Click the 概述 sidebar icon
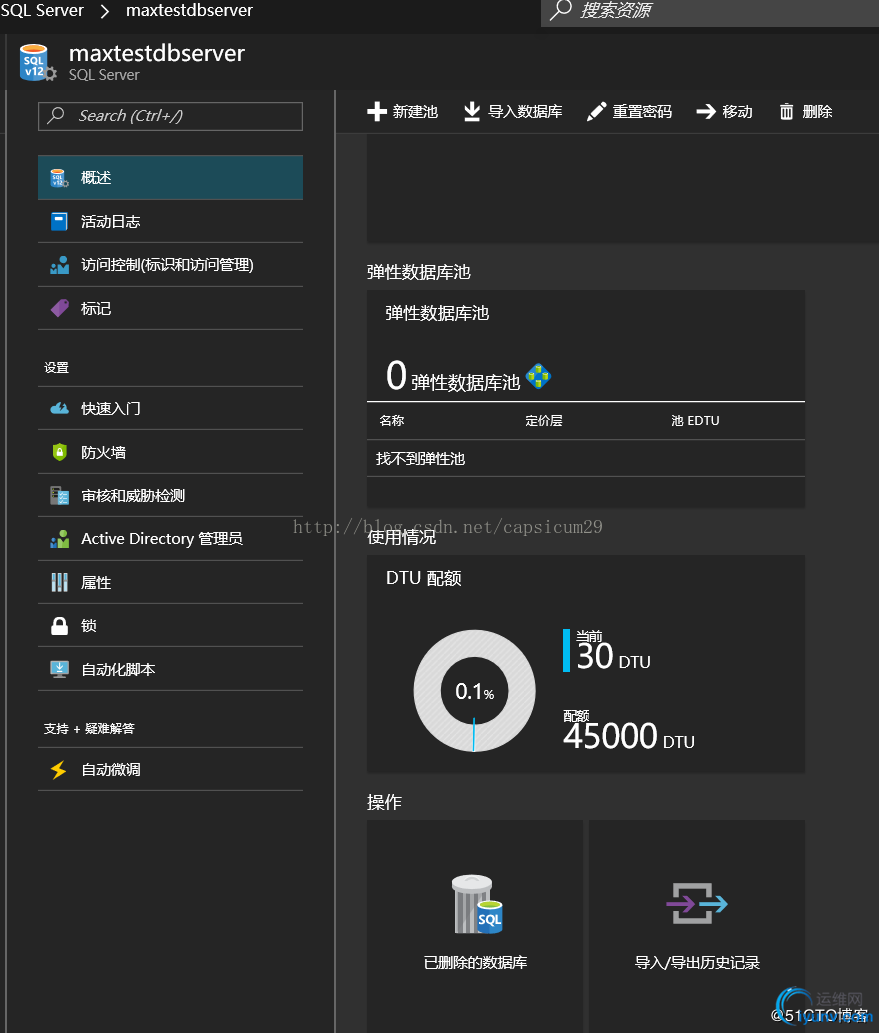Viewport: 879px width, 1033px height. point(59,178)
